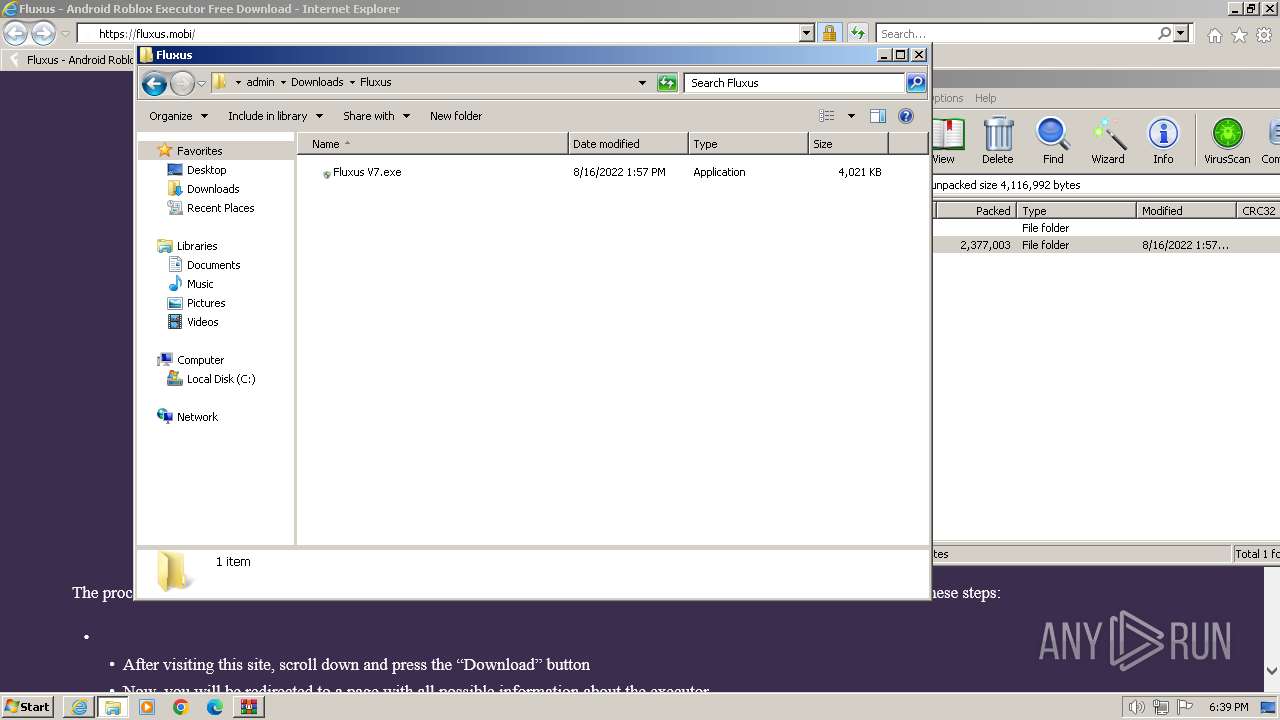Open the WinRAR Wizard tool
This screenshot has height=720, width=1280.
(1108, 141)
